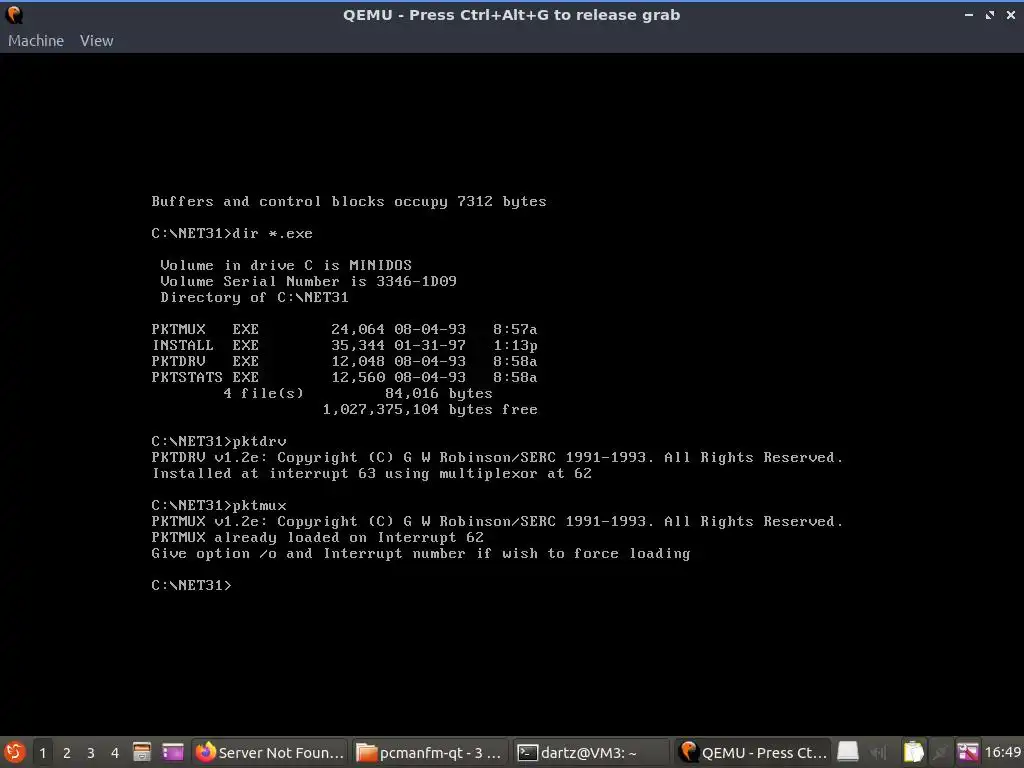The image size is (1024, 768).
Task: Click '4 file(s) 84,016 bytes' line
Action: click(x=358, y=393)
